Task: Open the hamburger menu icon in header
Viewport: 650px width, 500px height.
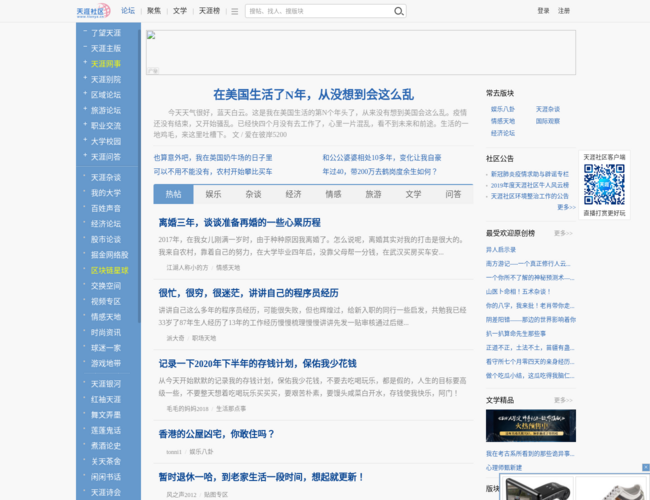Action: tap(235, 12)
